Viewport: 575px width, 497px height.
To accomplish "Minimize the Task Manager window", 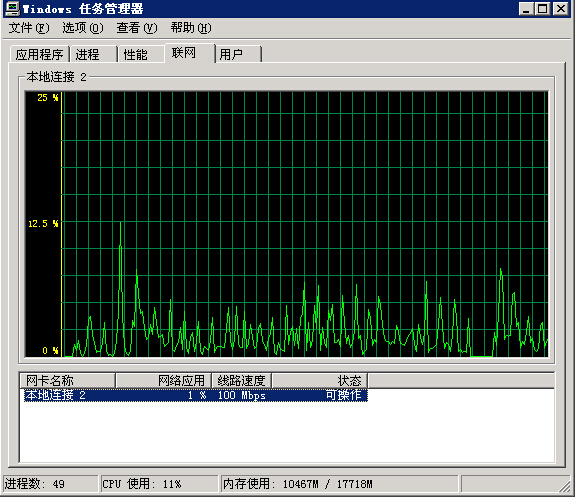I will coord(526,8).
